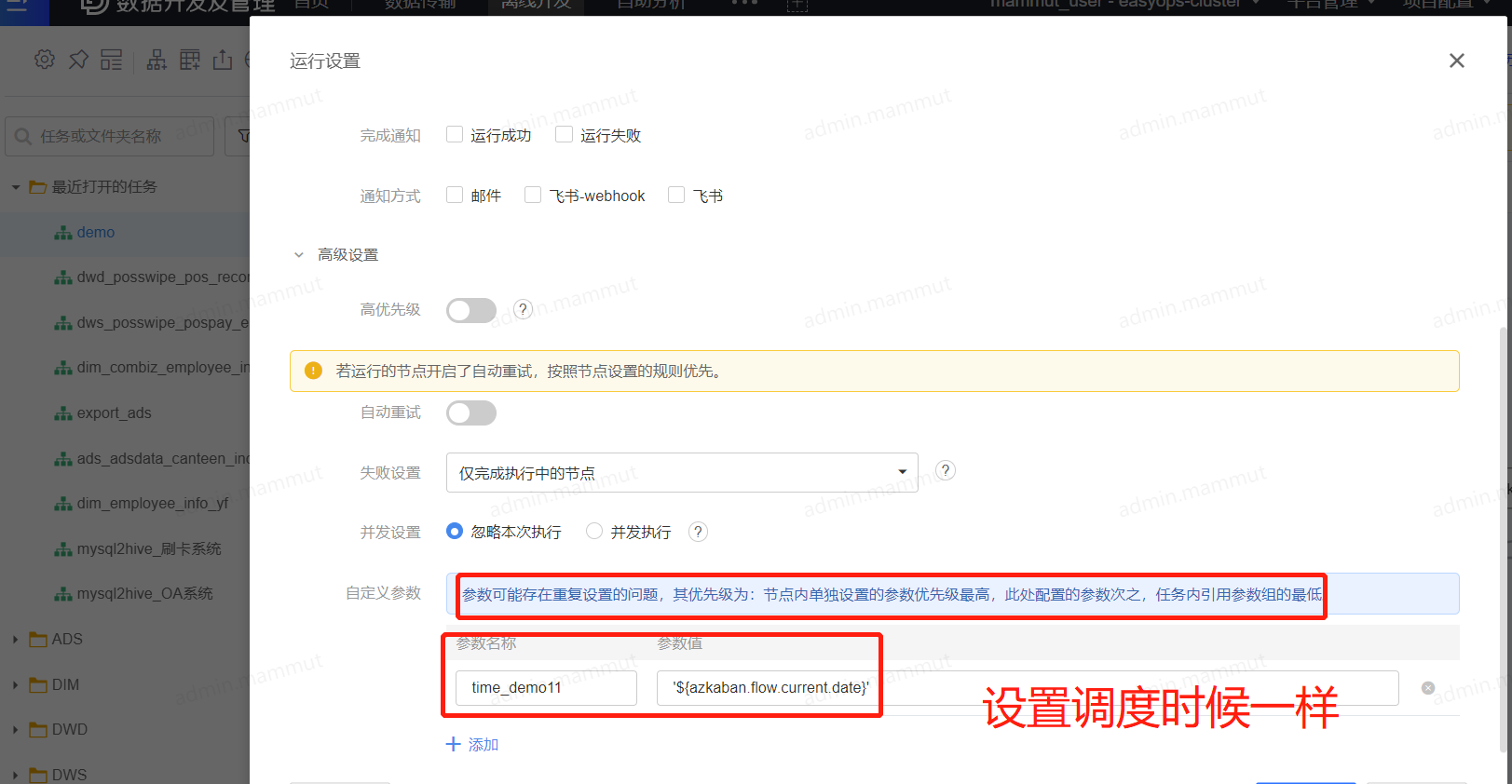Check the 运行失败 notification box
The width and height of the screenshot is (1512, 784).
(564, 134)
